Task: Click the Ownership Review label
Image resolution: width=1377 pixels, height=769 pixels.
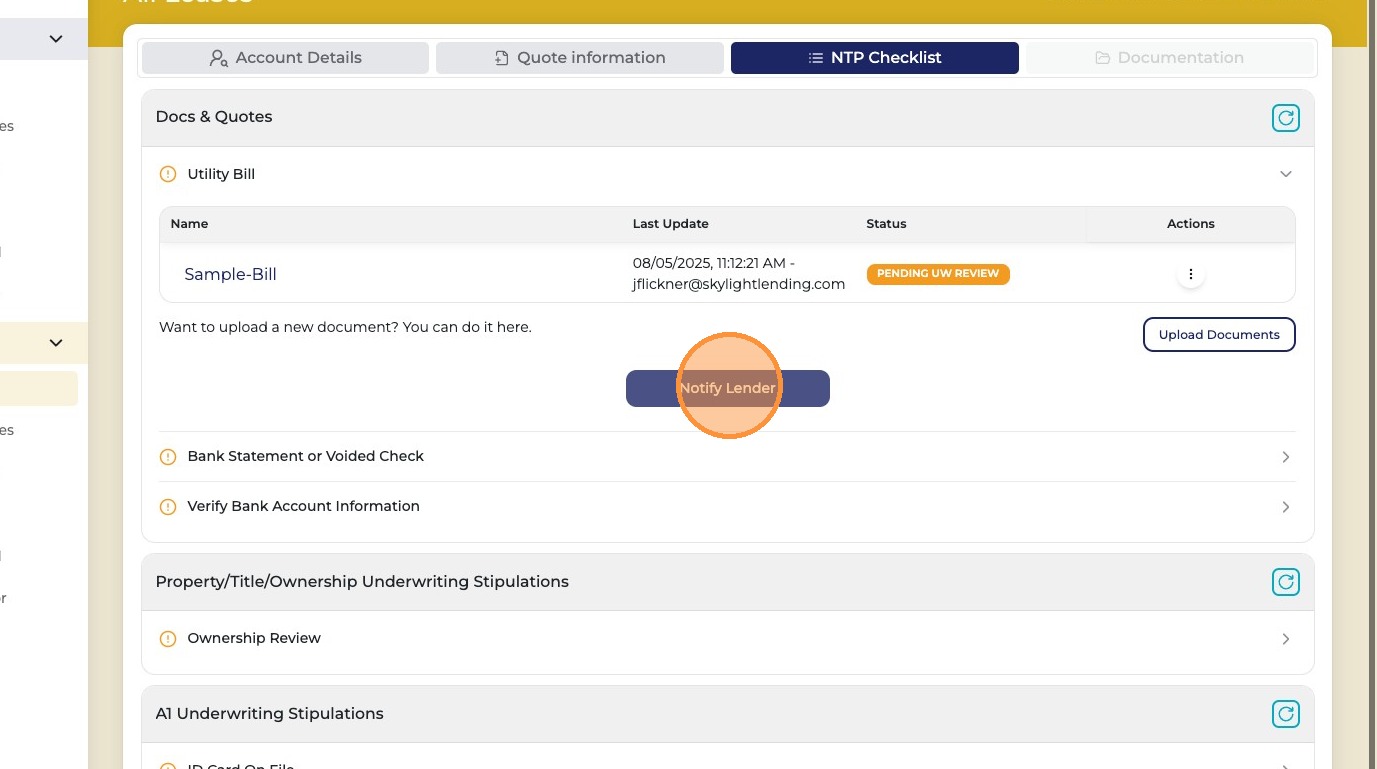Action: 254,638
